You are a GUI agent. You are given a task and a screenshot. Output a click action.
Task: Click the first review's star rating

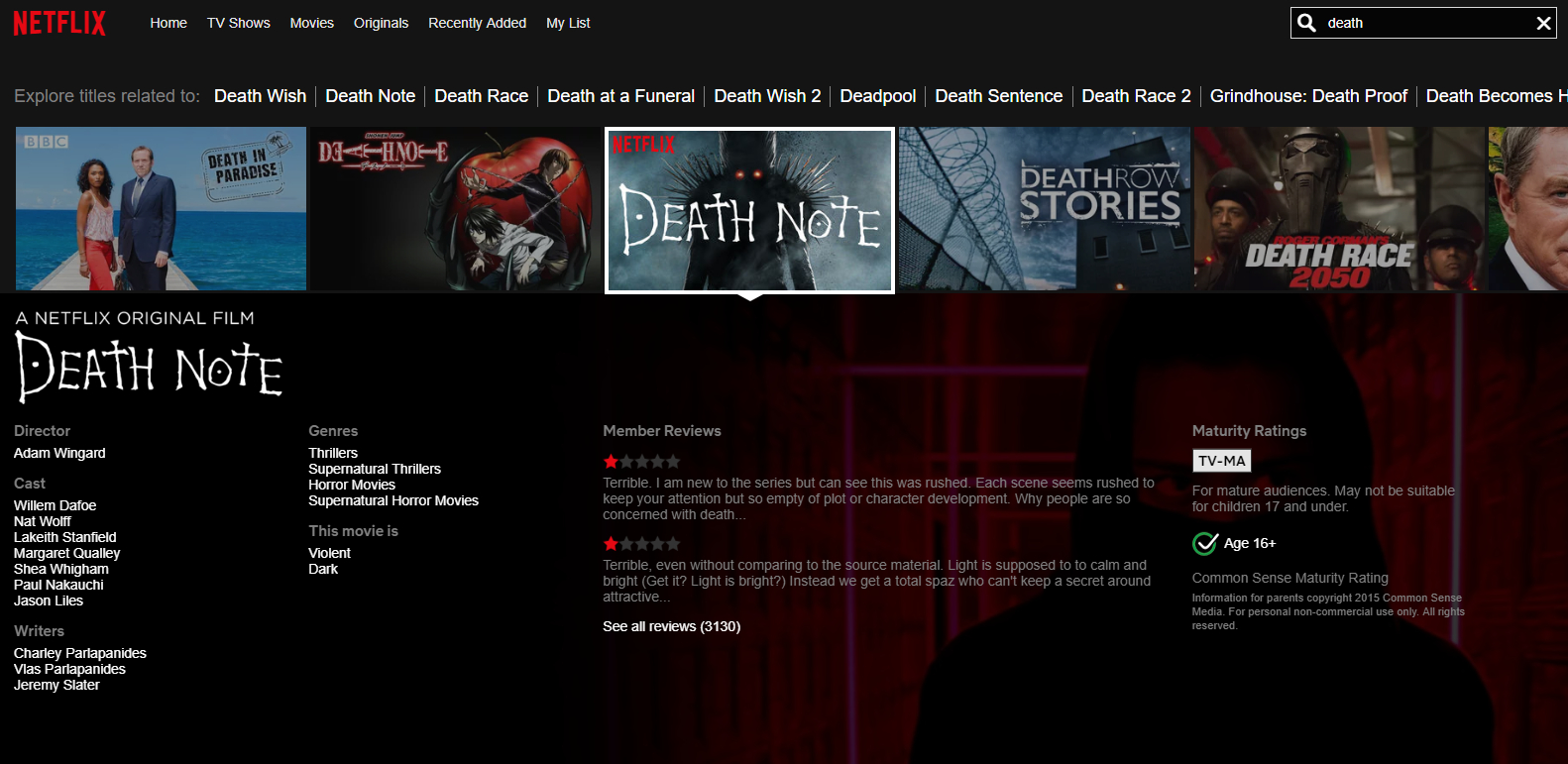(x=641, y=462)
